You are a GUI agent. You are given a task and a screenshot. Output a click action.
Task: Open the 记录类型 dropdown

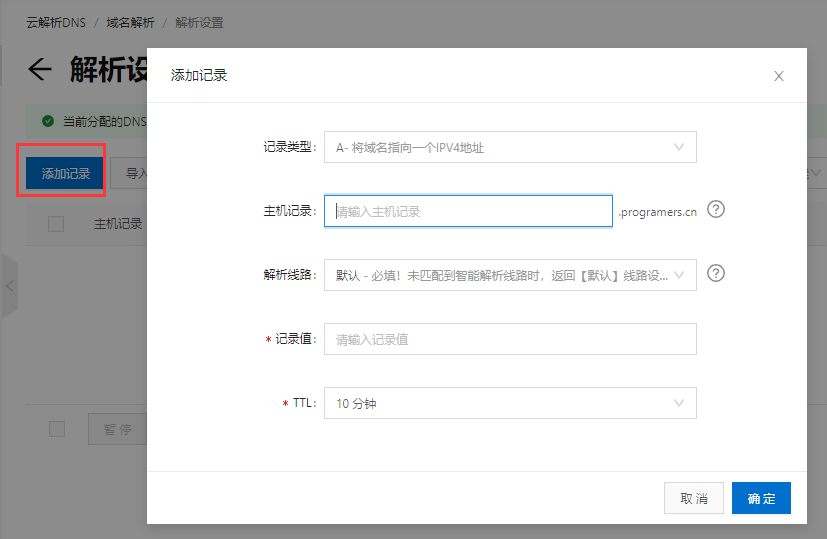pos(510,147)
